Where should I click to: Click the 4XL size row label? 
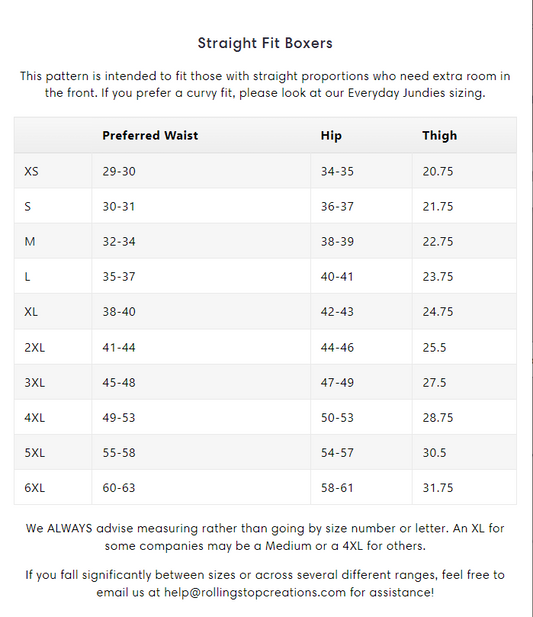(35, 417)
